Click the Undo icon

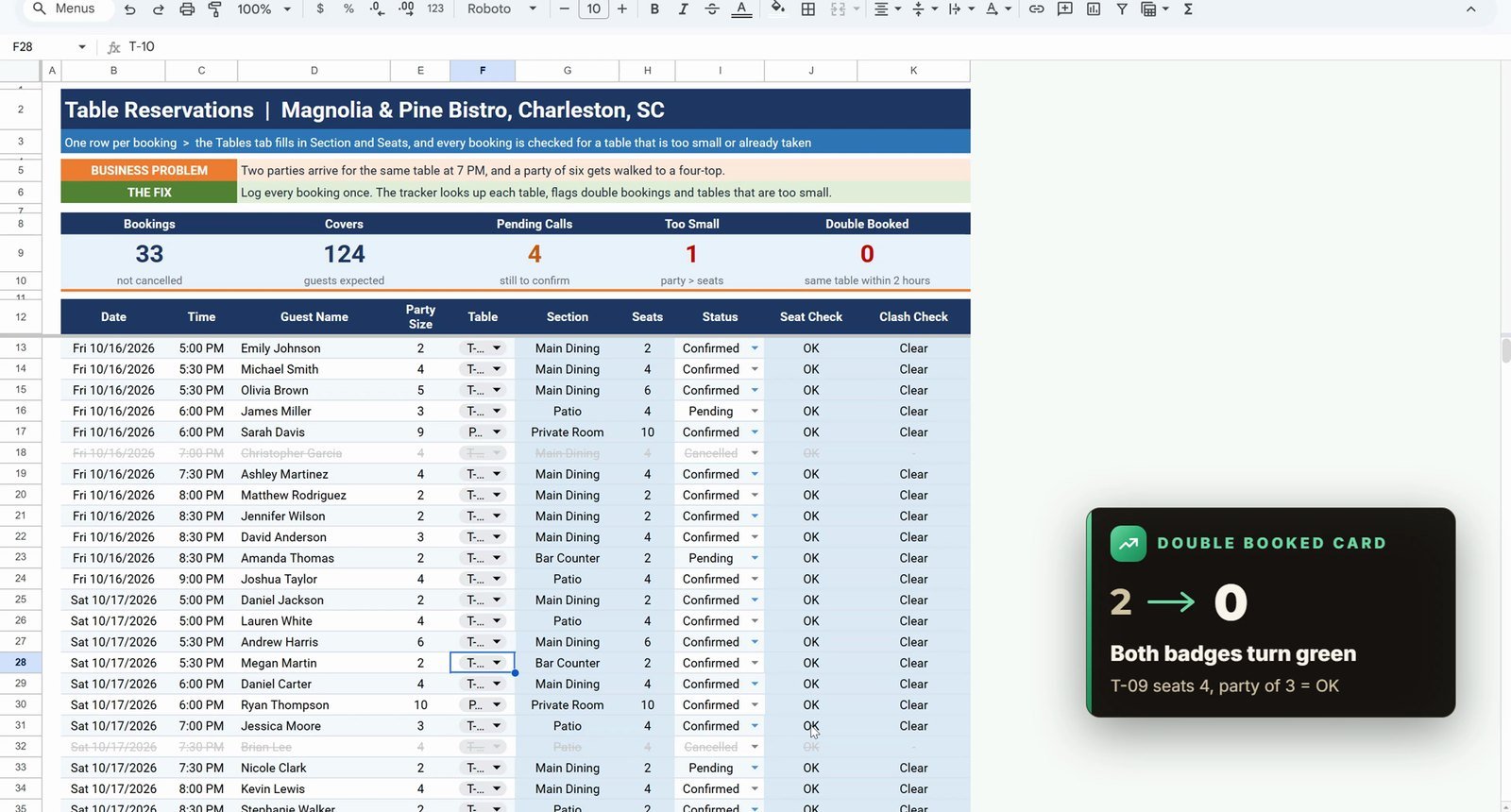point(130,8)
